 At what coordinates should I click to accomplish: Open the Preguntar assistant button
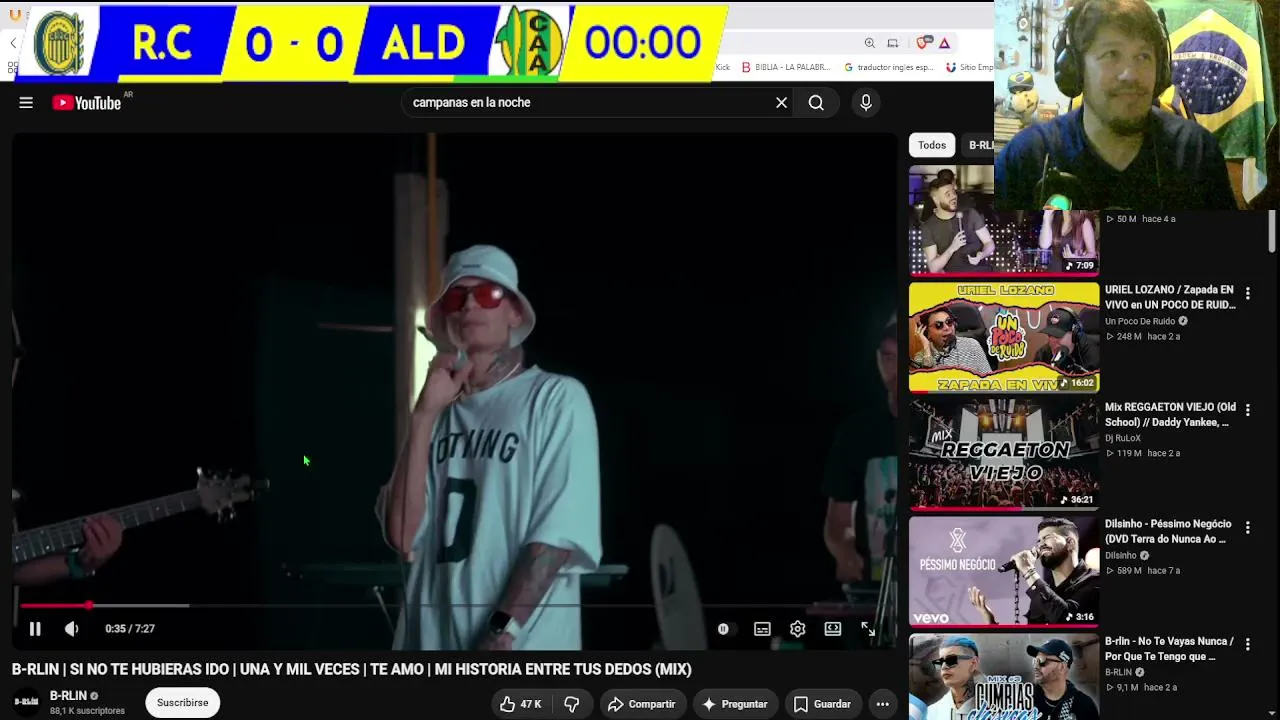point(735,704)
